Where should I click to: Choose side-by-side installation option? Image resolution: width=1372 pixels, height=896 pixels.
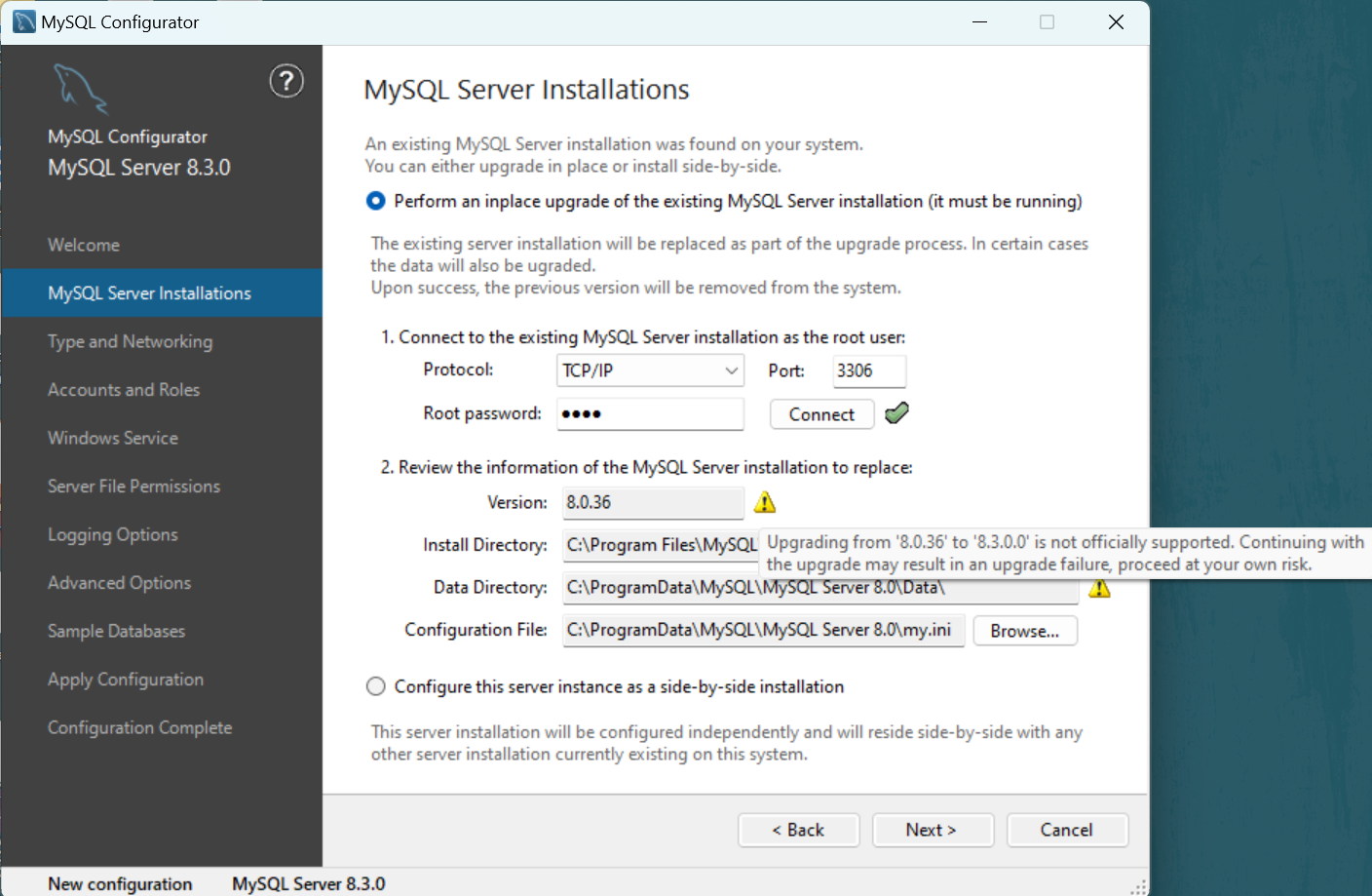point(375,685)
